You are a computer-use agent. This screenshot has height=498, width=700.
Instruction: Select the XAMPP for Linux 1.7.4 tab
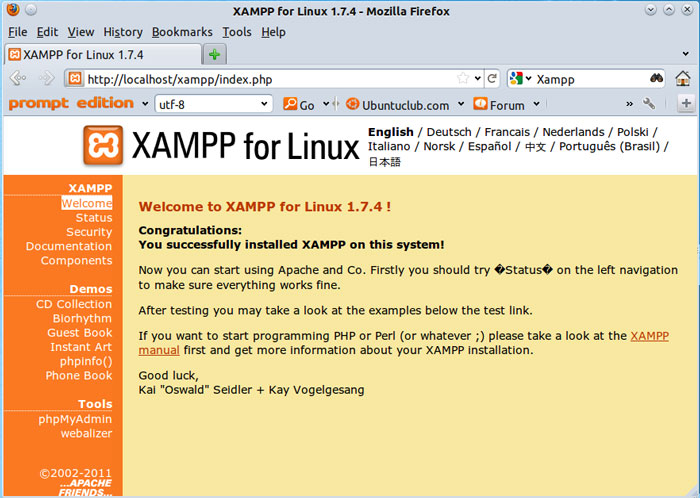pyautogui.click(x=103, y=54)
